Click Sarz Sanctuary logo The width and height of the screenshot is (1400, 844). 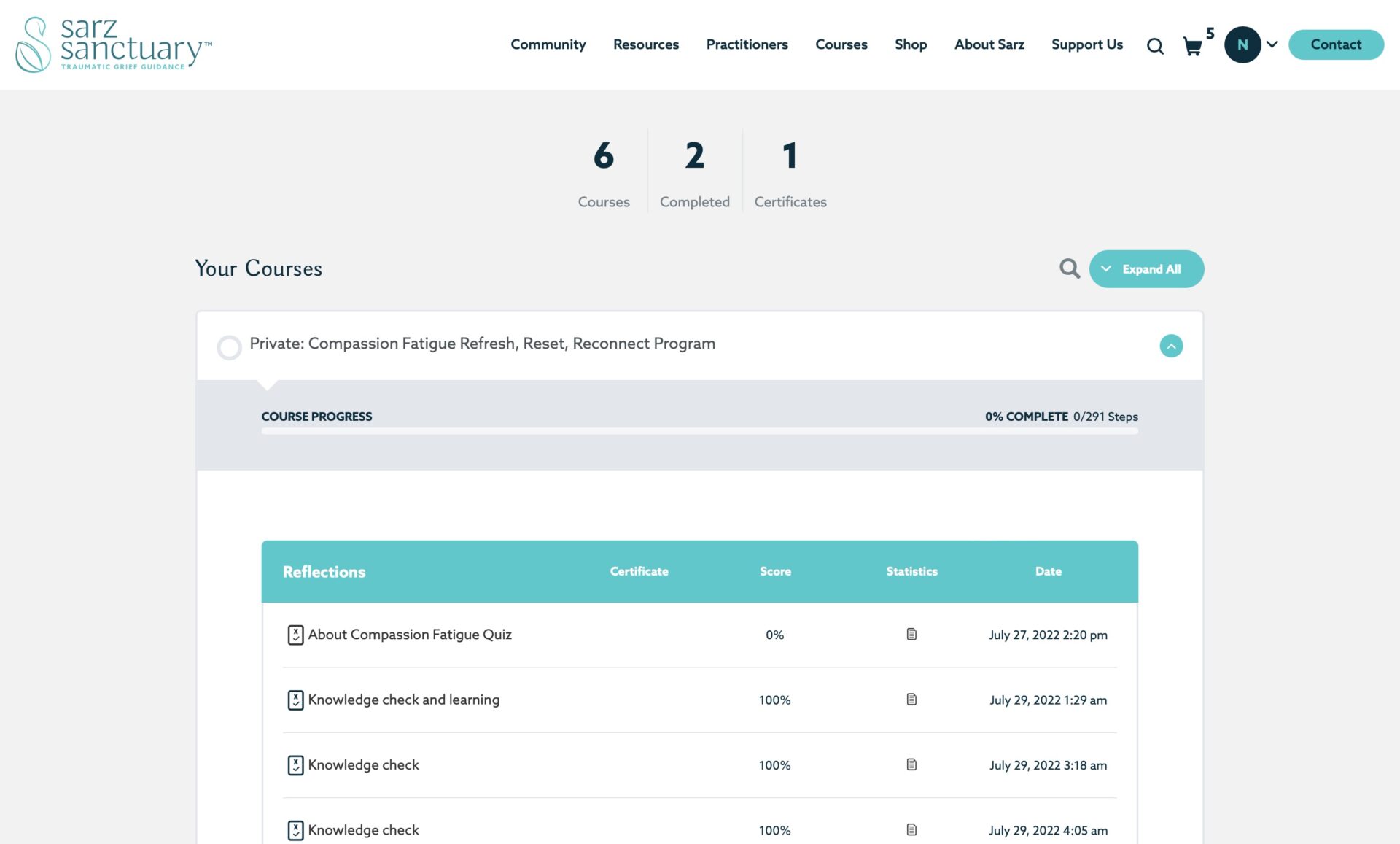(113, 44)
